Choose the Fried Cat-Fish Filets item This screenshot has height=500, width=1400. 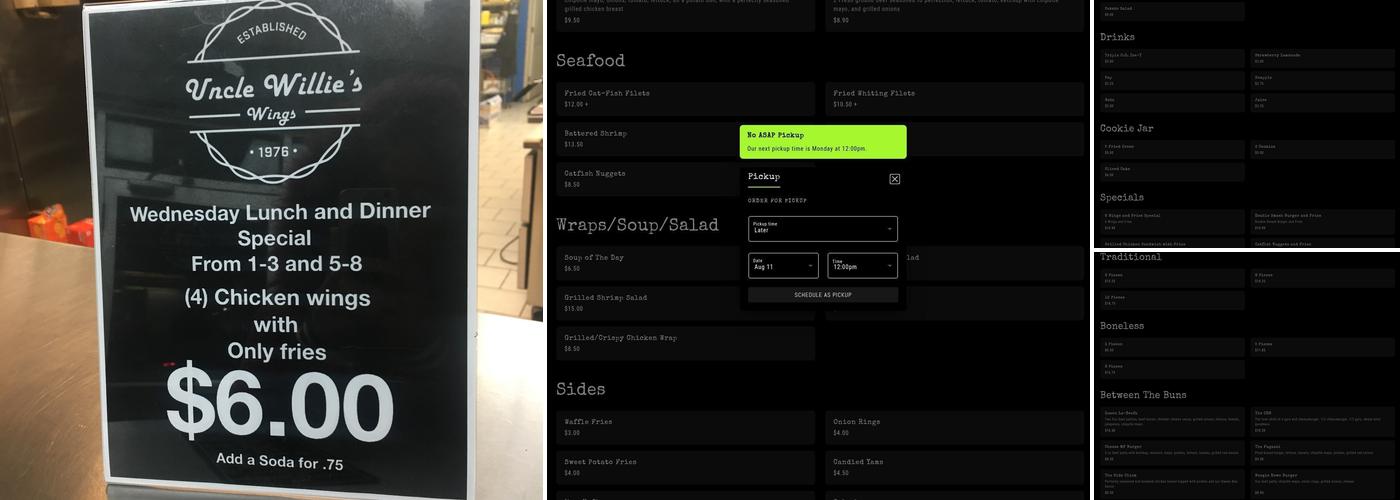(x=685, y=98)
